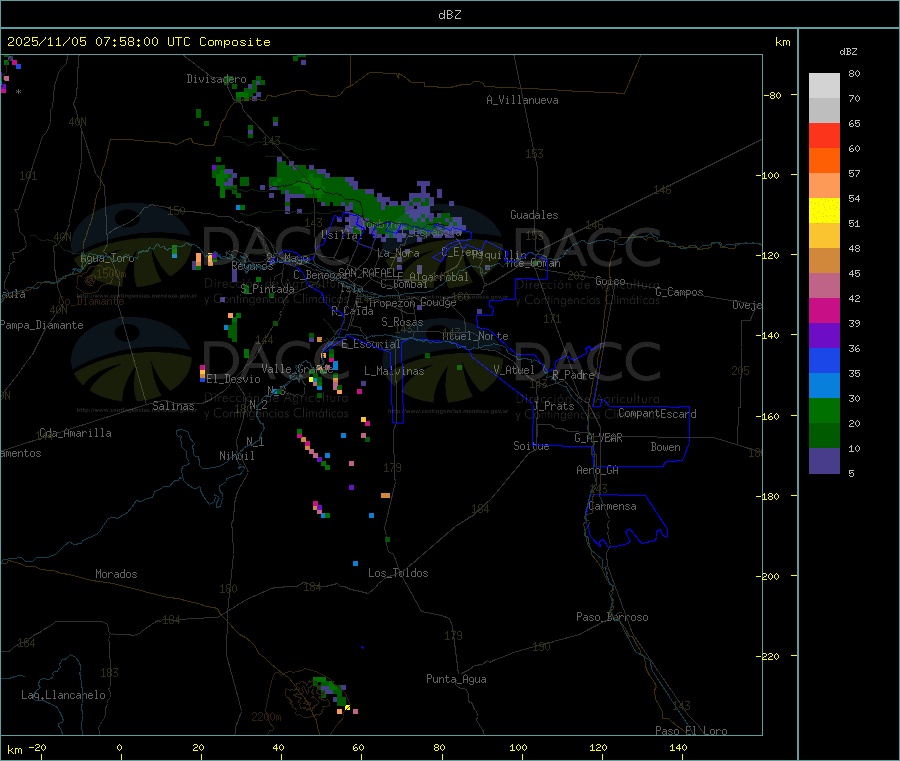Click the G_ALVEAR map label

598,438
